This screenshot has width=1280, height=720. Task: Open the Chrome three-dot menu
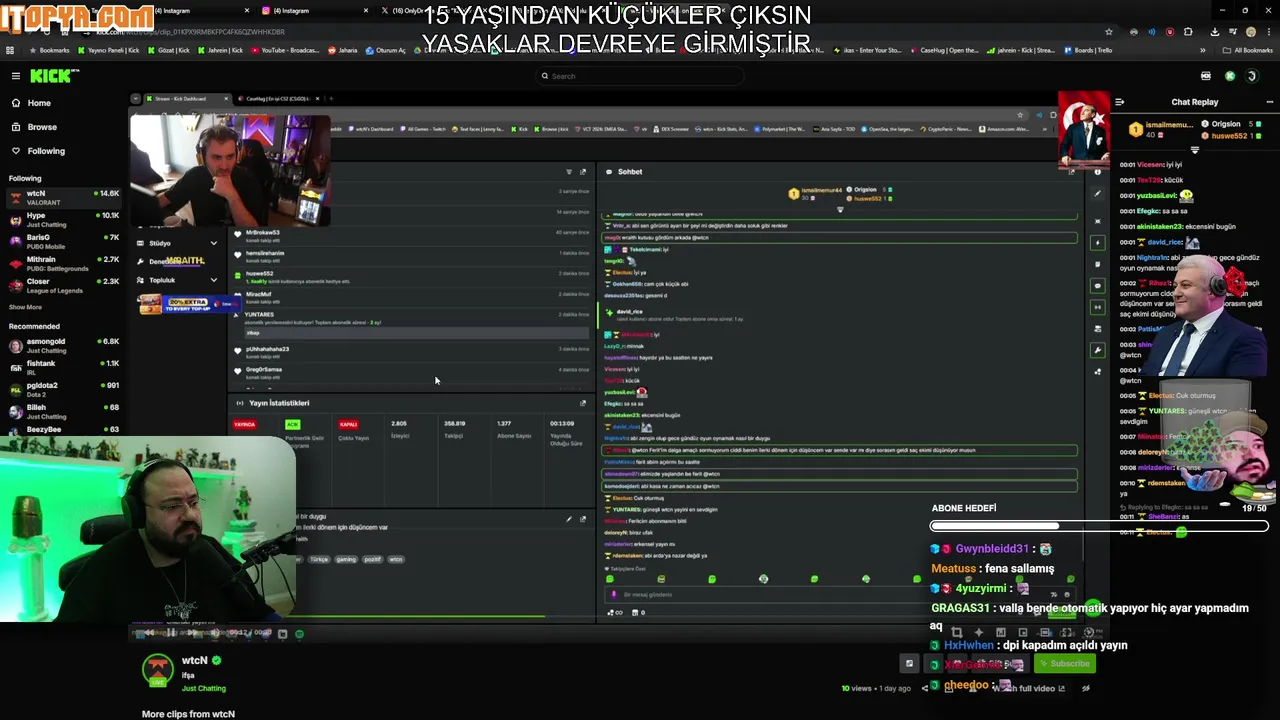[1268, 32]
